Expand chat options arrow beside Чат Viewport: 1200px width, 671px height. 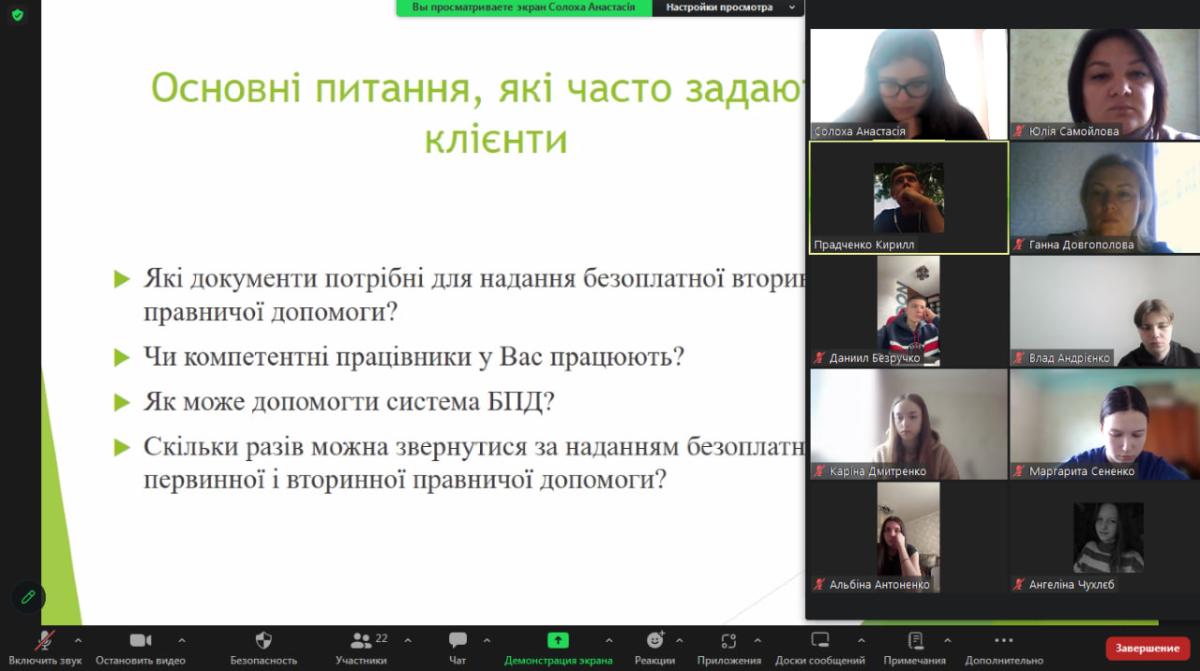pyautogui.click(x=487, y=640)
